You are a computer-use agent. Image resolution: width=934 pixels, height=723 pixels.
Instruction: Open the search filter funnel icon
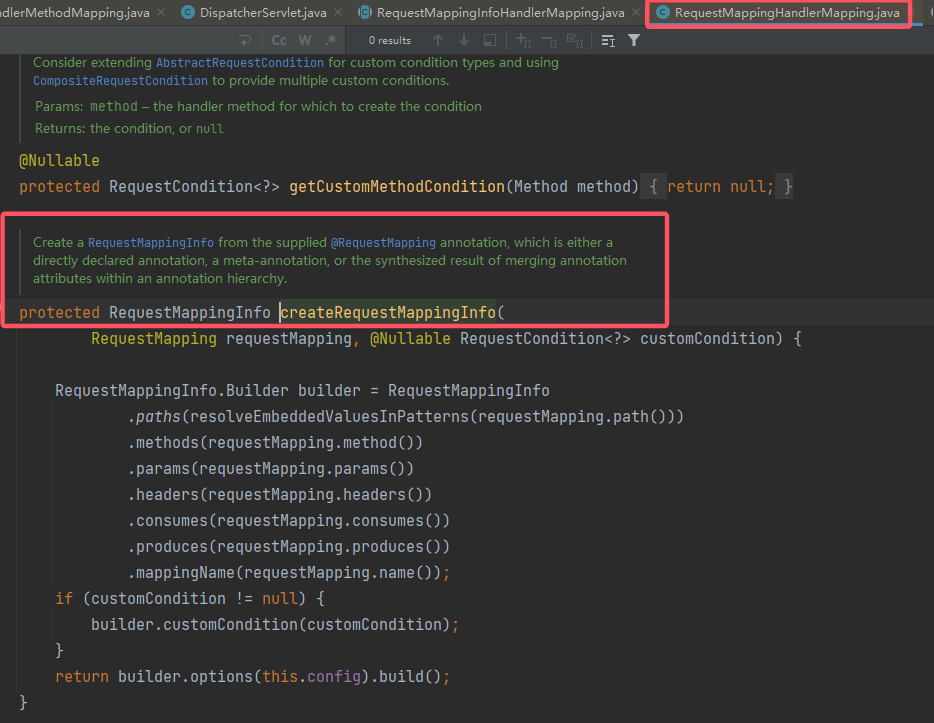coord(634,40)
